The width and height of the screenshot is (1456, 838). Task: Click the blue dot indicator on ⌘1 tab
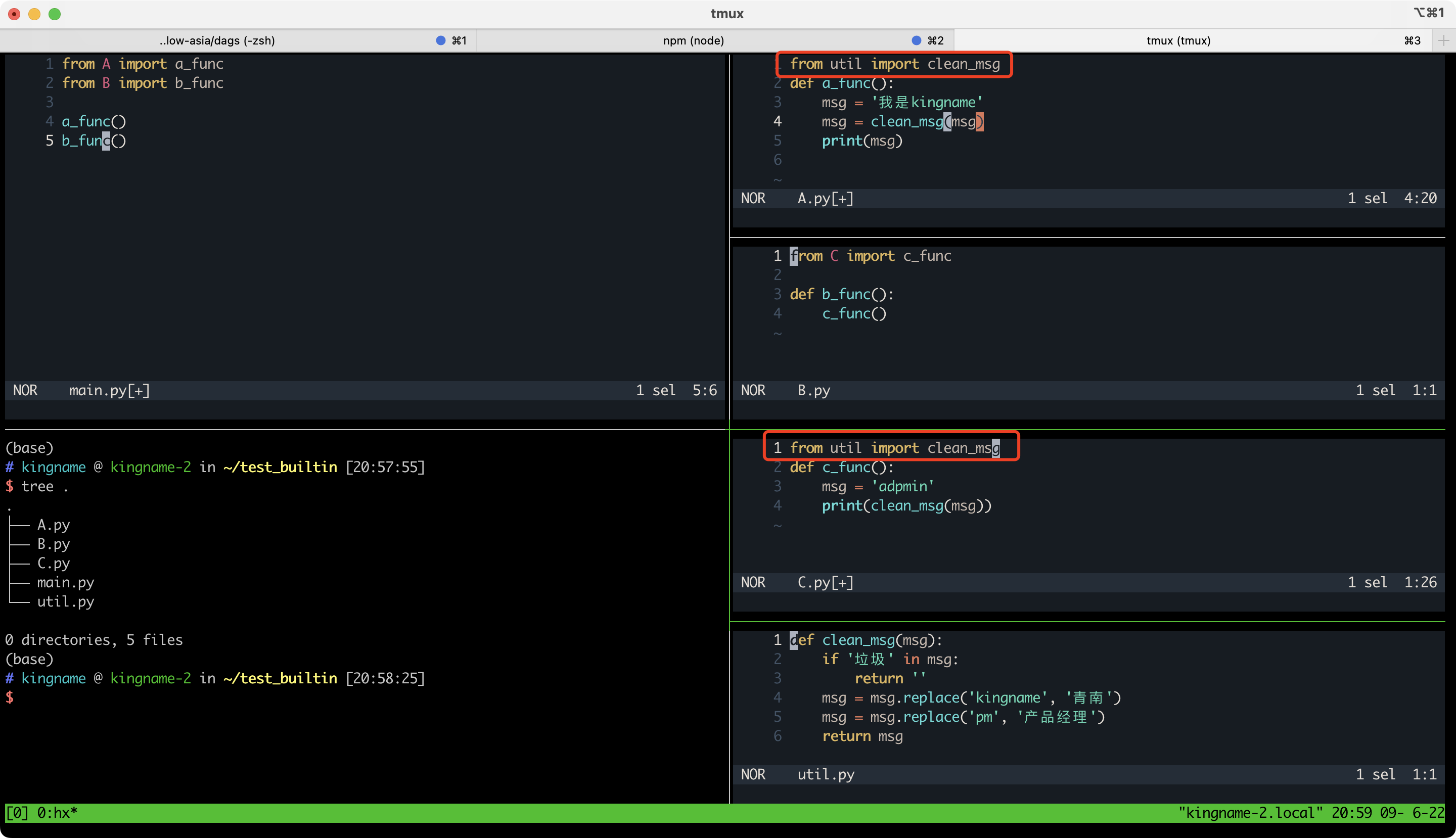click(x=438, y=41)
